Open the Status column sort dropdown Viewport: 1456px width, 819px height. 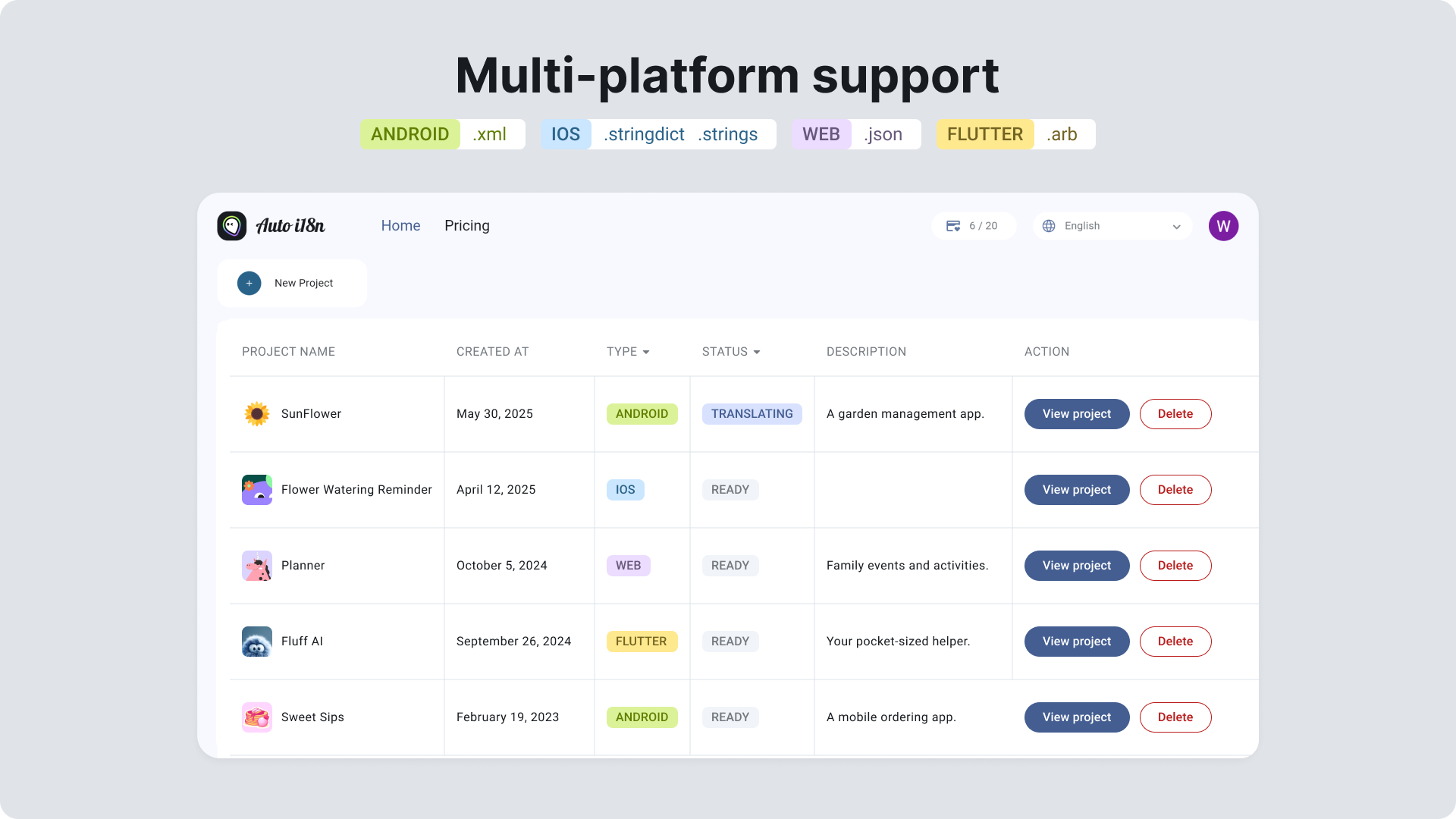[x=757, y=352]
